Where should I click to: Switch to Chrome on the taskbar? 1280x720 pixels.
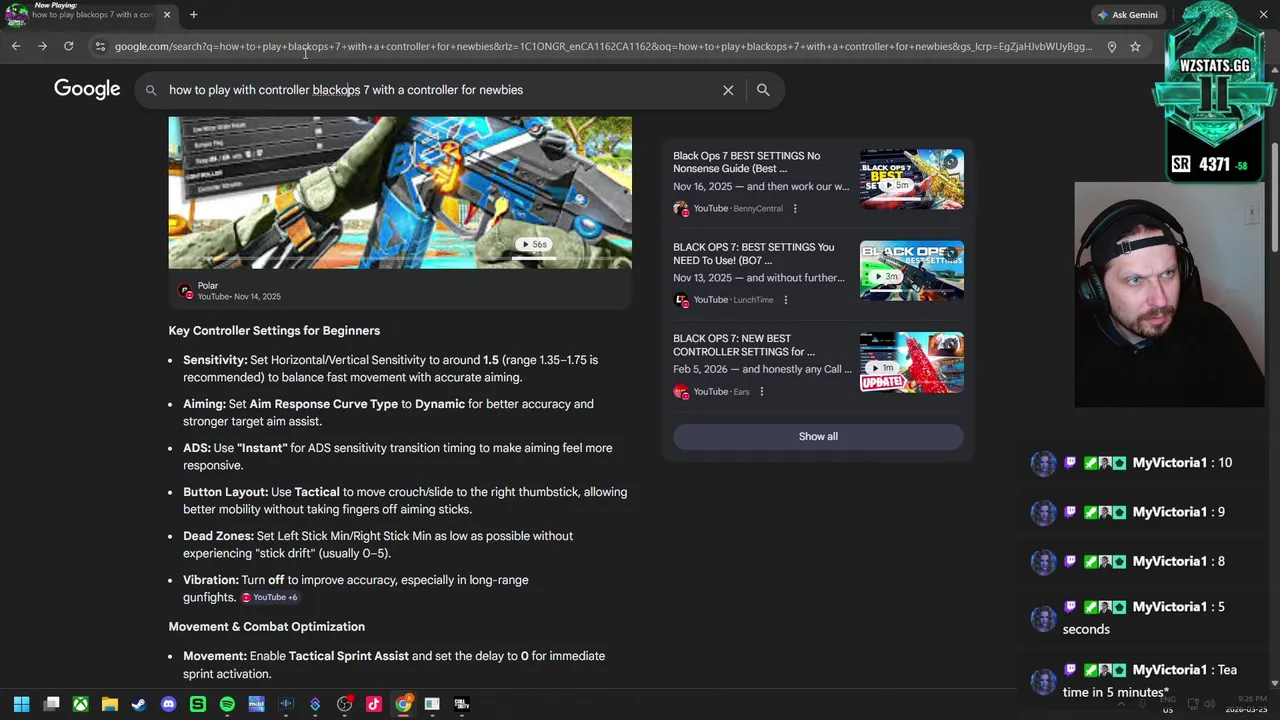pyautogui.click(x=403, y=704)
